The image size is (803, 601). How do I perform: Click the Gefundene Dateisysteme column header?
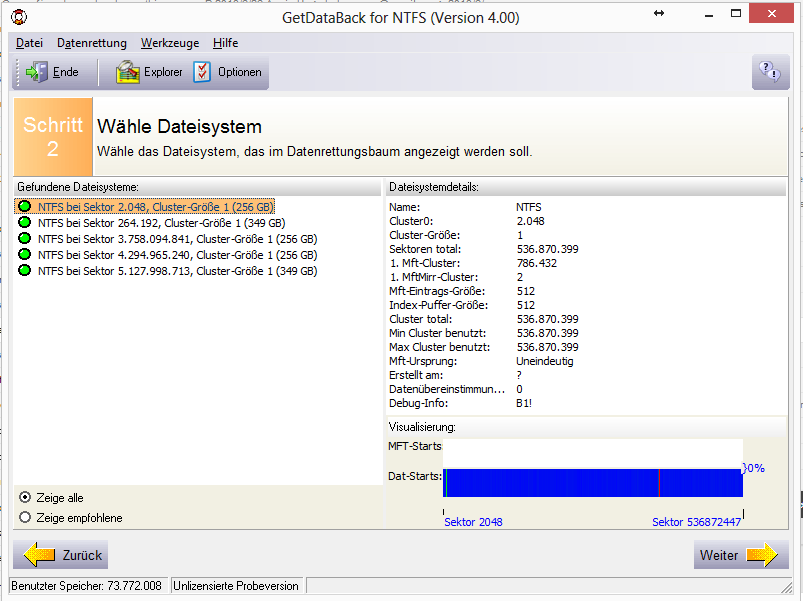[198, 187]
